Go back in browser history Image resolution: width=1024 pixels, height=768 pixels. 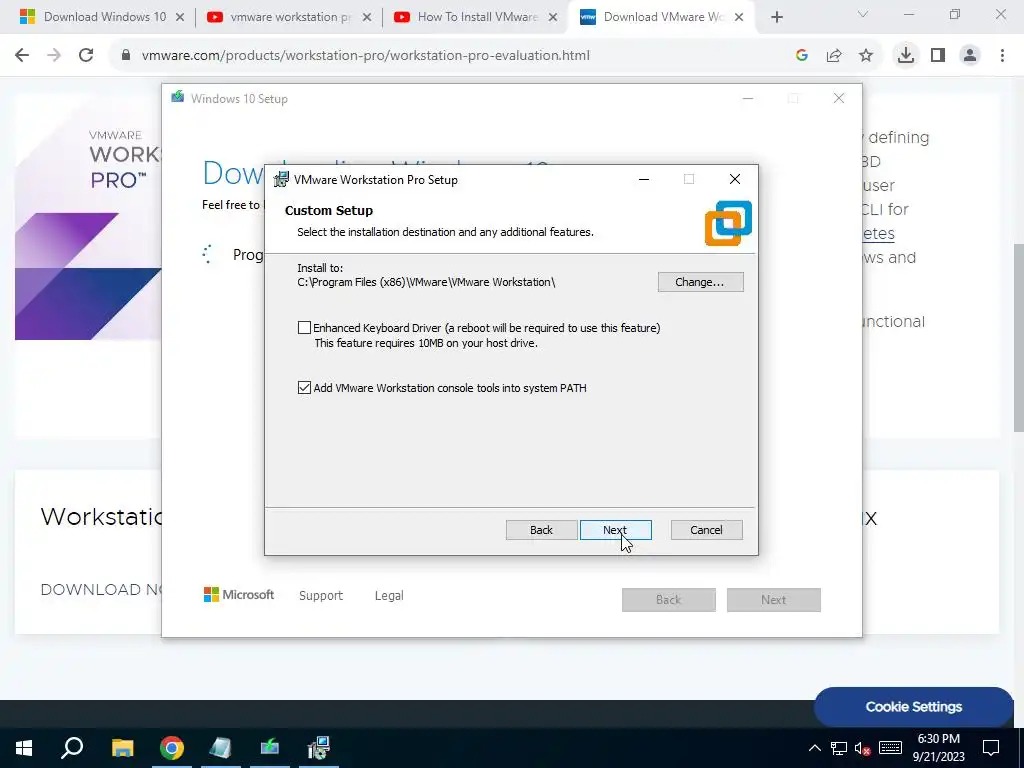tap(22, 56)
